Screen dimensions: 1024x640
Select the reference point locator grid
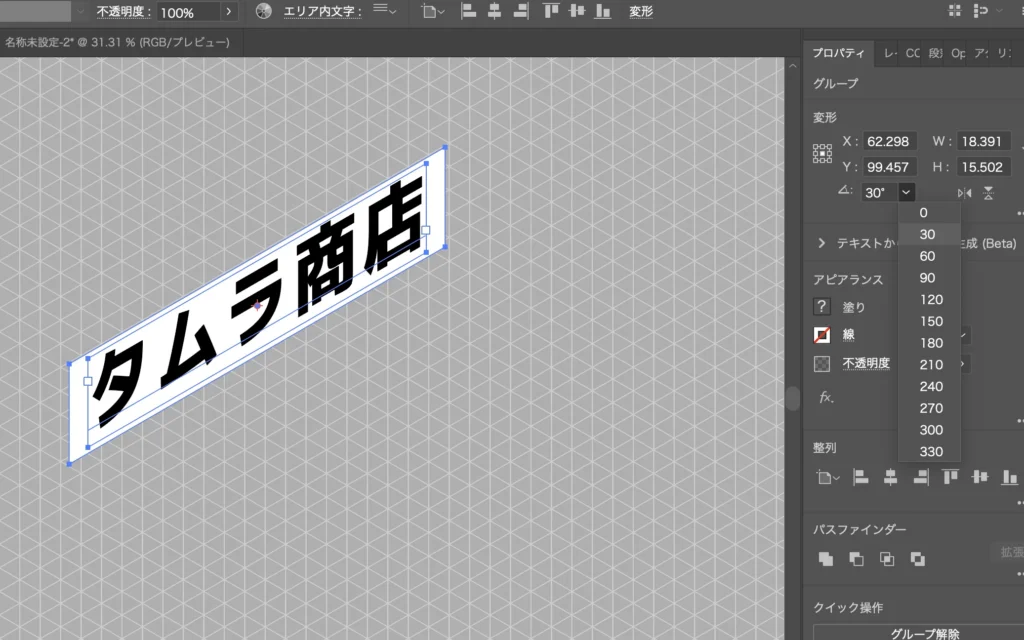(822, 154)
